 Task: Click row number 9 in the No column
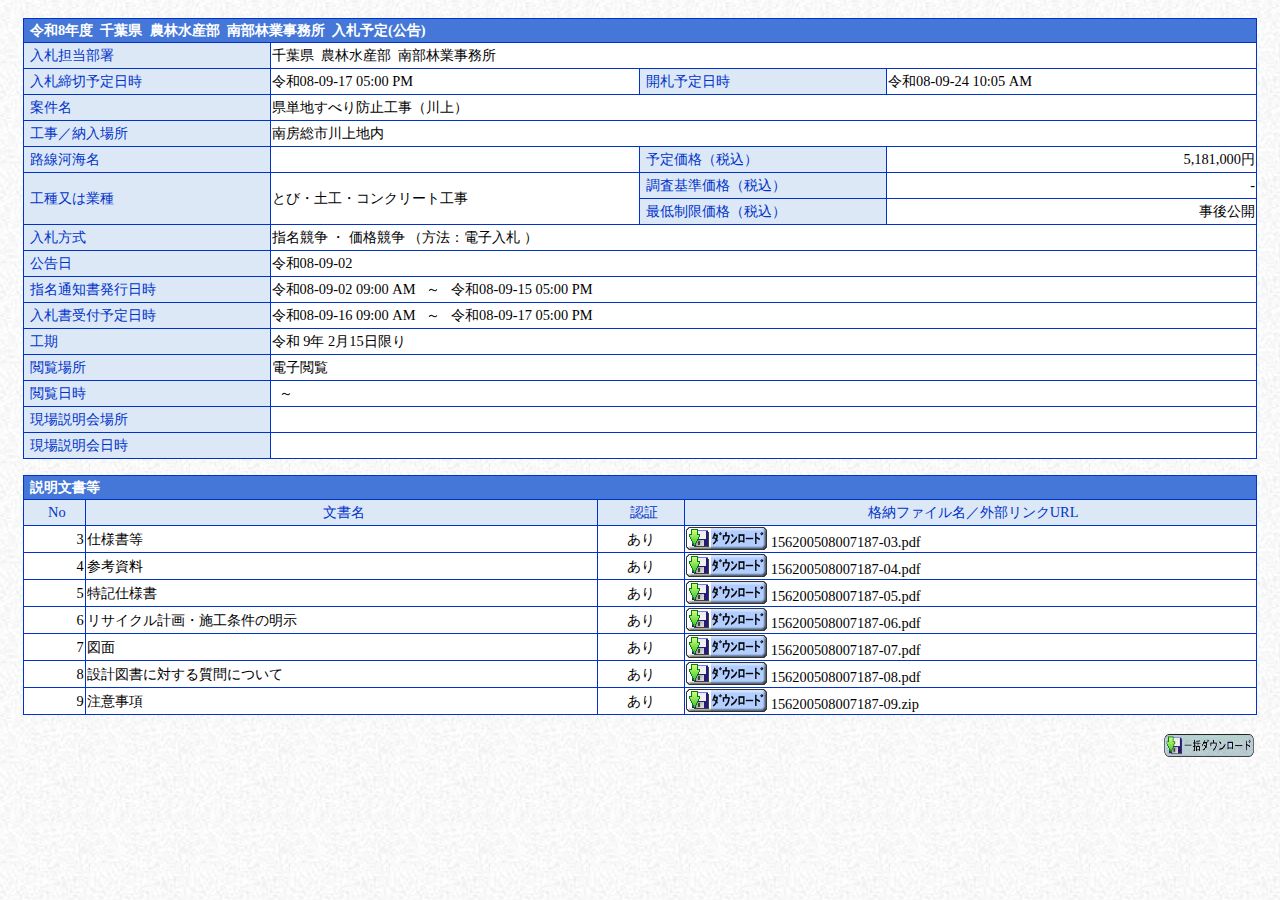click(80, 702)
